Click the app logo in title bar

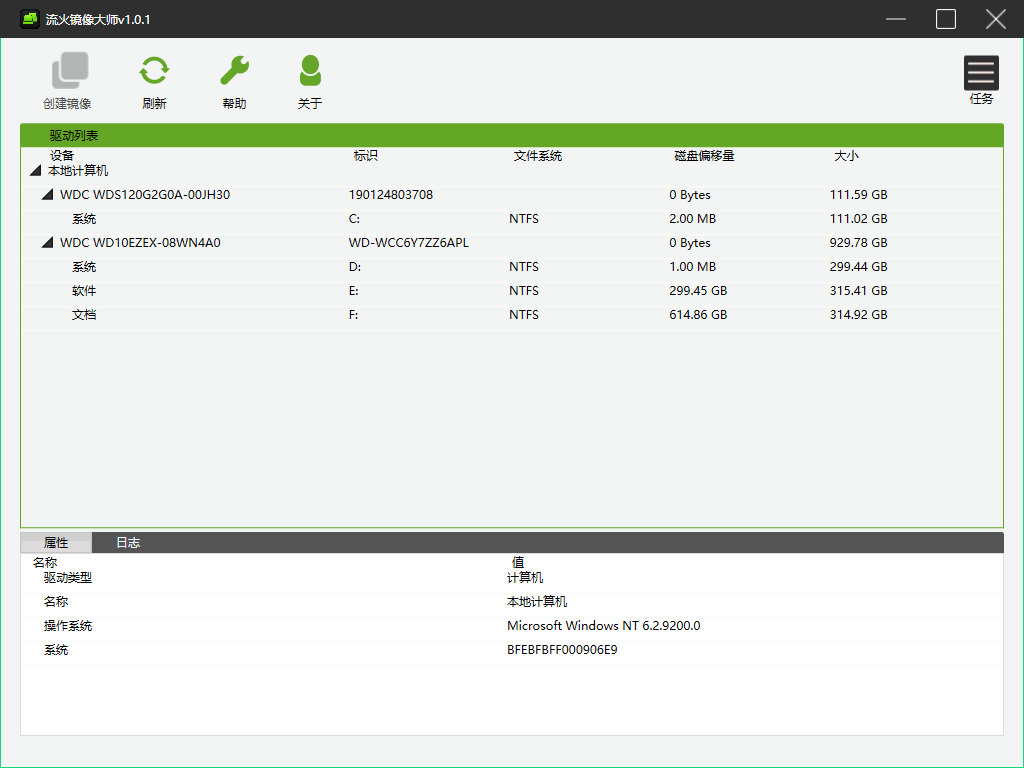pos(30,19)
